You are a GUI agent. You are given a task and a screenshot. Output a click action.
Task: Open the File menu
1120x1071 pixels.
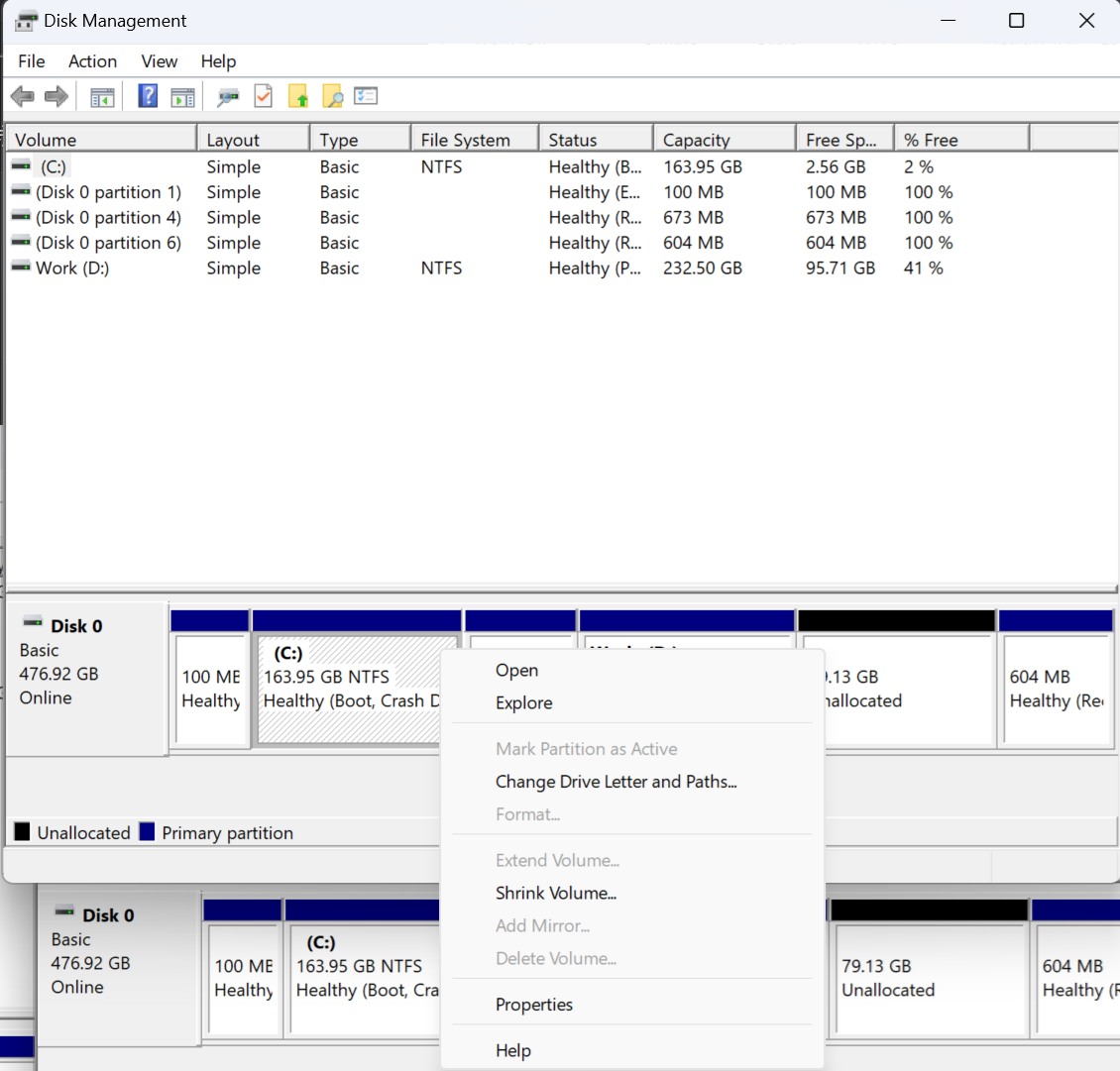[x=32, y=61]
